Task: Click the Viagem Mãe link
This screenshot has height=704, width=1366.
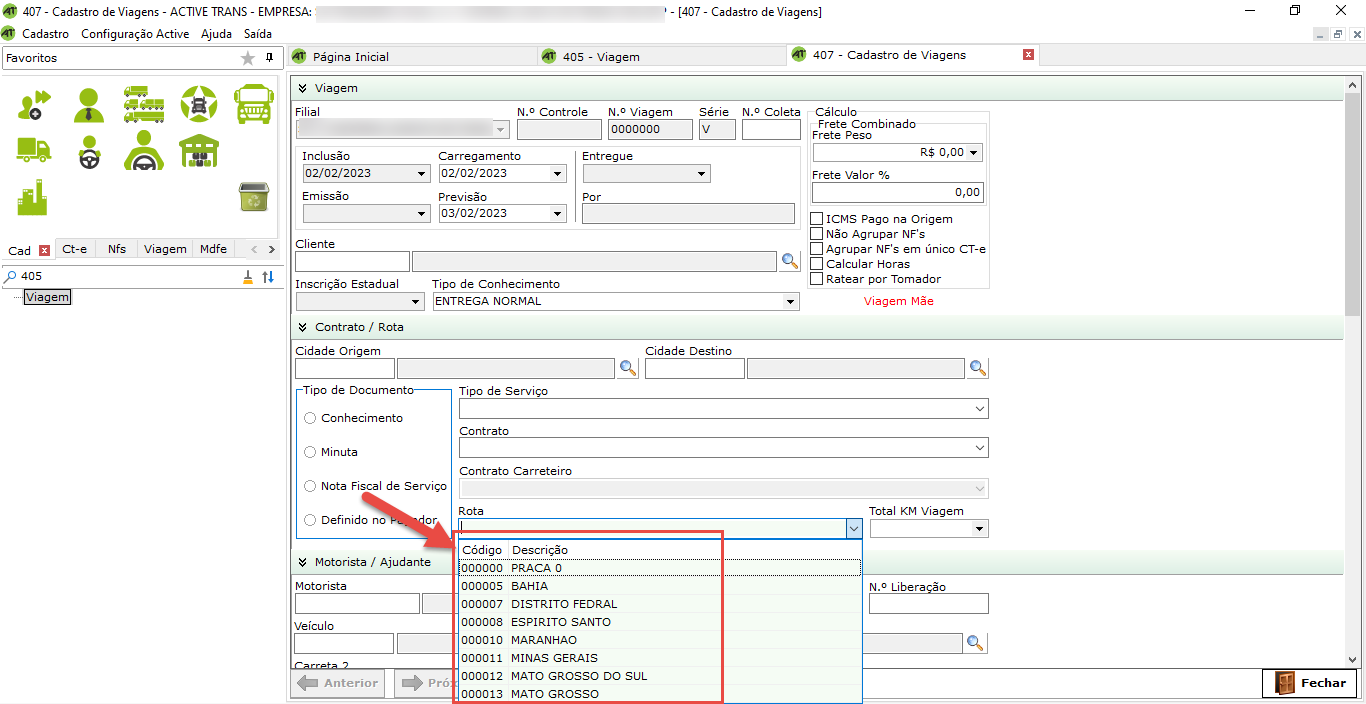Action: click(x=899, y=301)
